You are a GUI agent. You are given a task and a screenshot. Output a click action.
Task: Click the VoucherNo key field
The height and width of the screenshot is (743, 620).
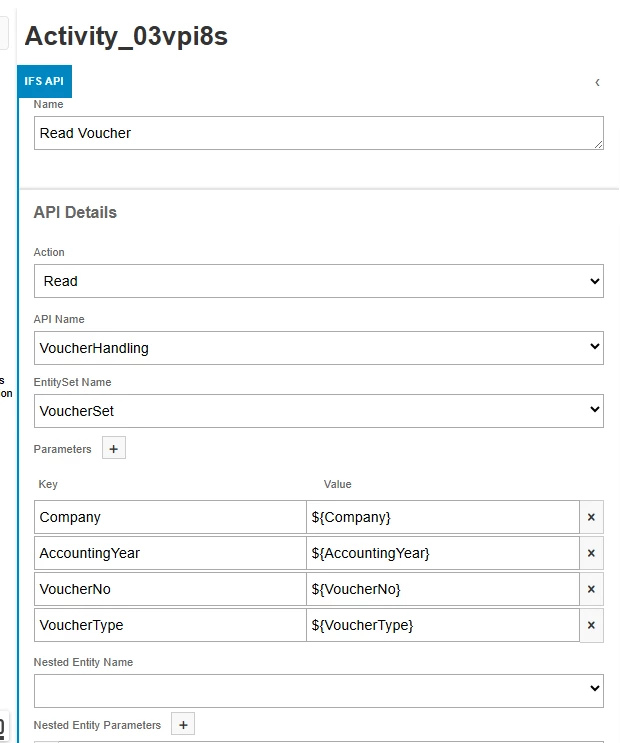tap(169, 589)
